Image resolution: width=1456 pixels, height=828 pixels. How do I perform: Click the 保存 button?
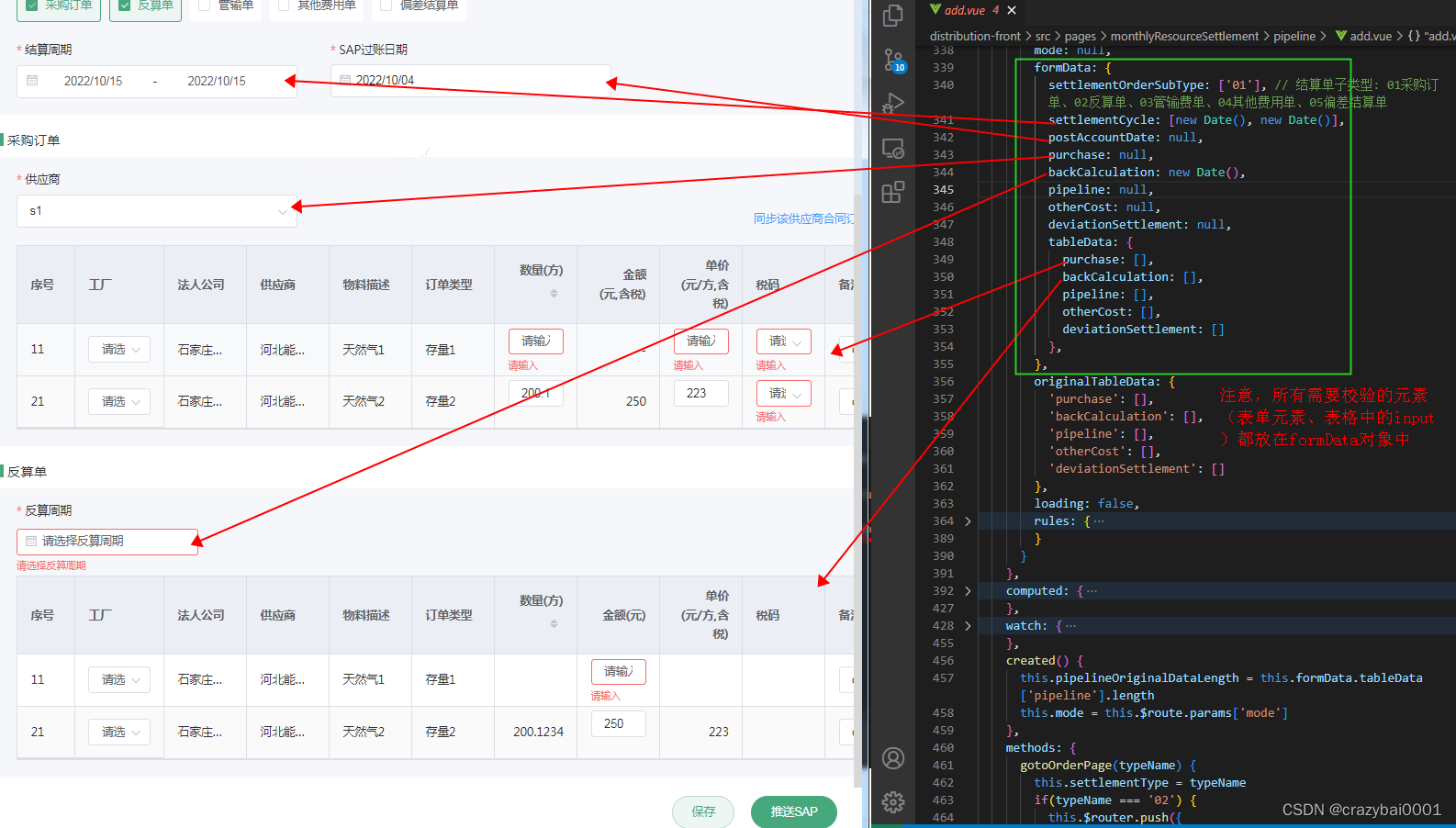703,811
